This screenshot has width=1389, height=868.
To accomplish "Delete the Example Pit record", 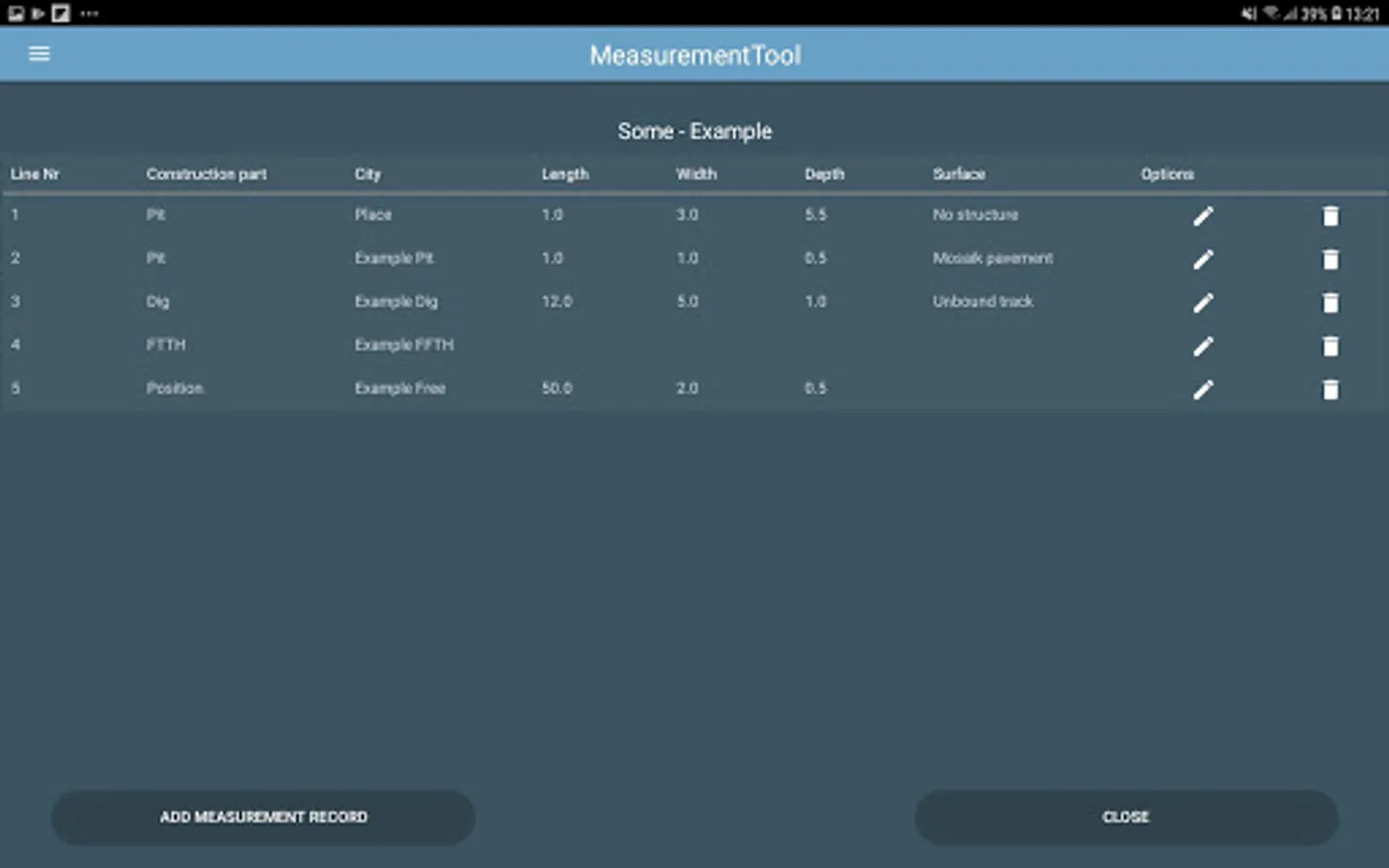I will (1330, 259).
